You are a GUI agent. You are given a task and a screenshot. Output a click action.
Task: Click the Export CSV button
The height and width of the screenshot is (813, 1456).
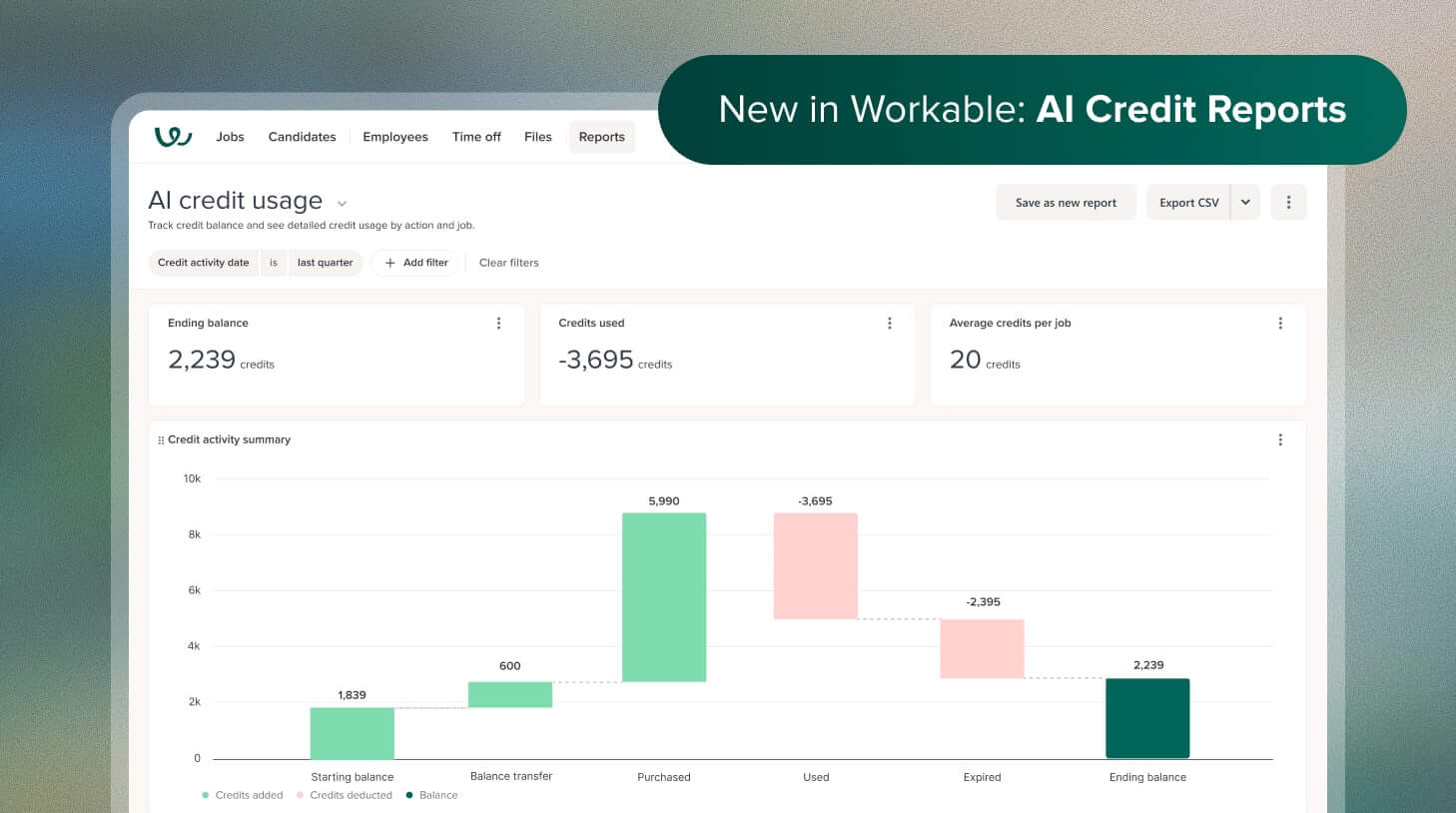(1188, 202)
